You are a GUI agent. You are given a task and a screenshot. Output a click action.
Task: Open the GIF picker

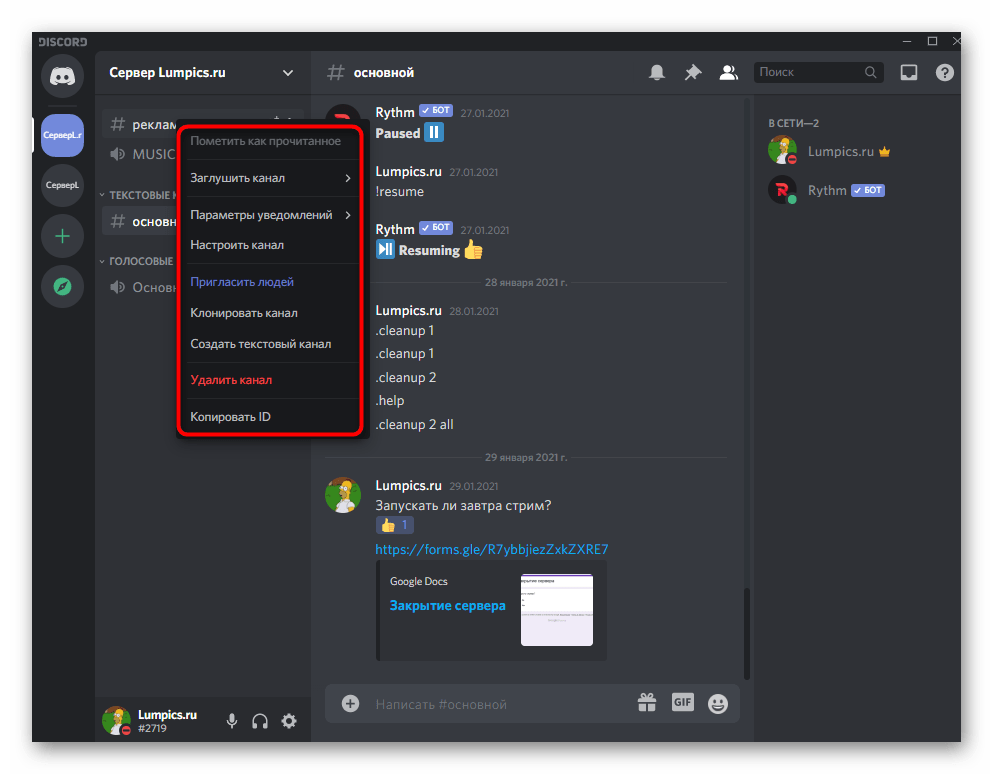click(682, 703)
